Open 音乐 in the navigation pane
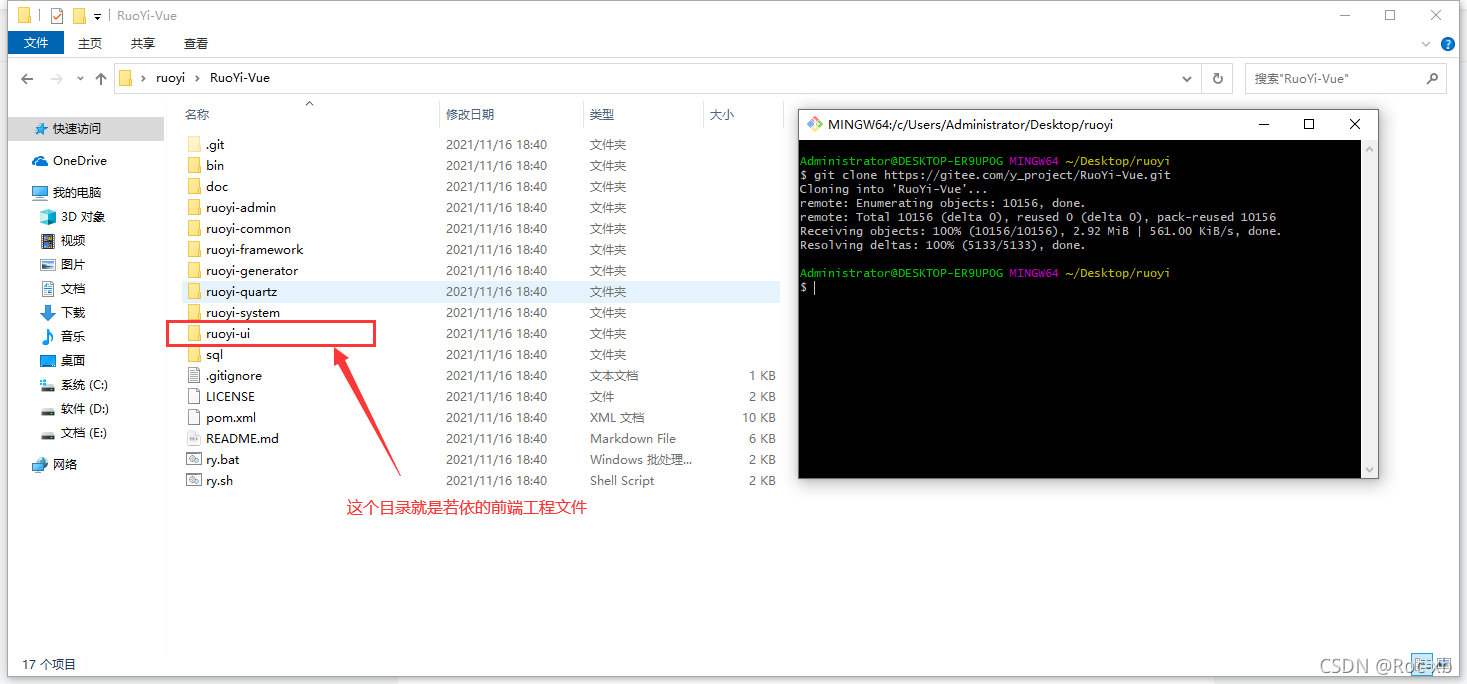 tap(73, 337)
